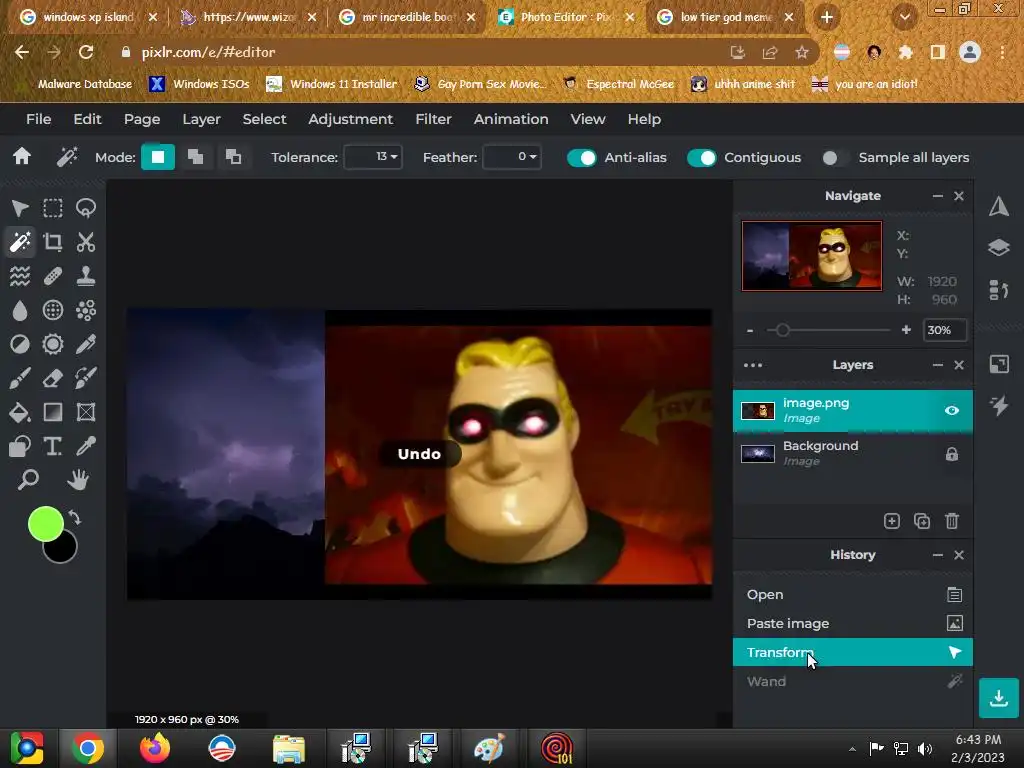Select the Marquee selection tool

[53, 208]
